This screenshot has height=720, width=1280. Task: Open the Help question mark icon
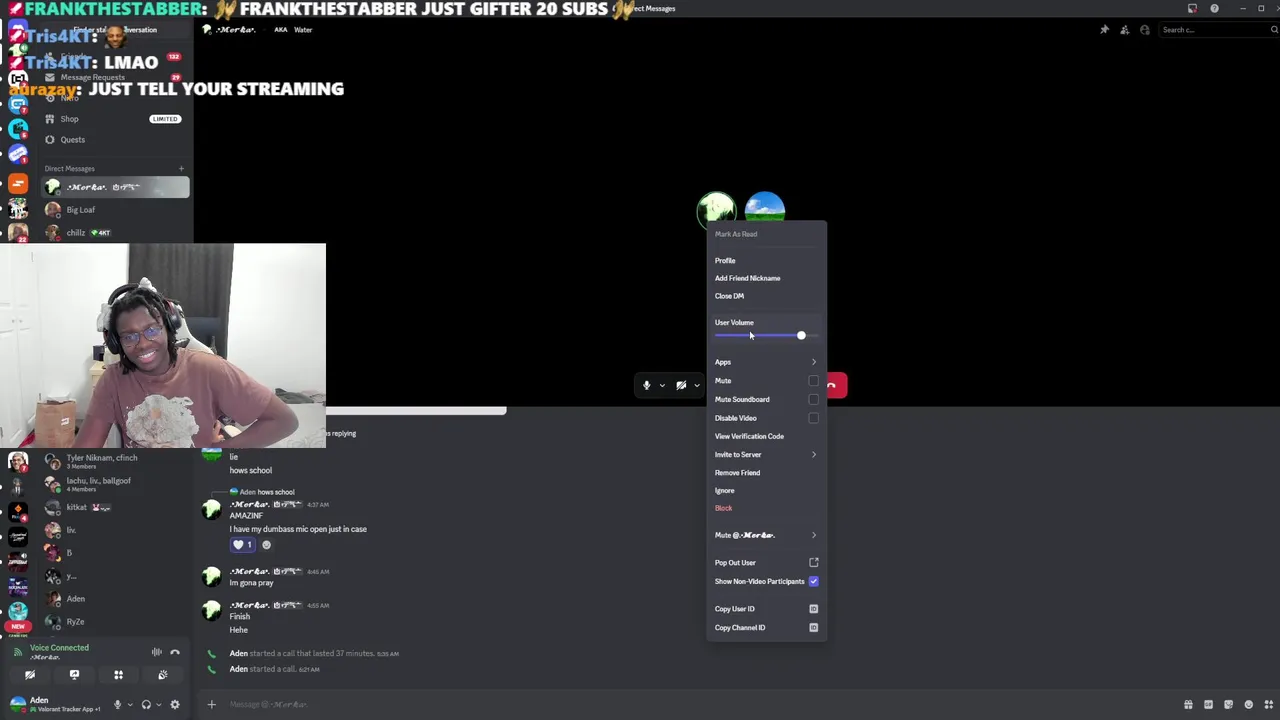(x=1214, y=8)
